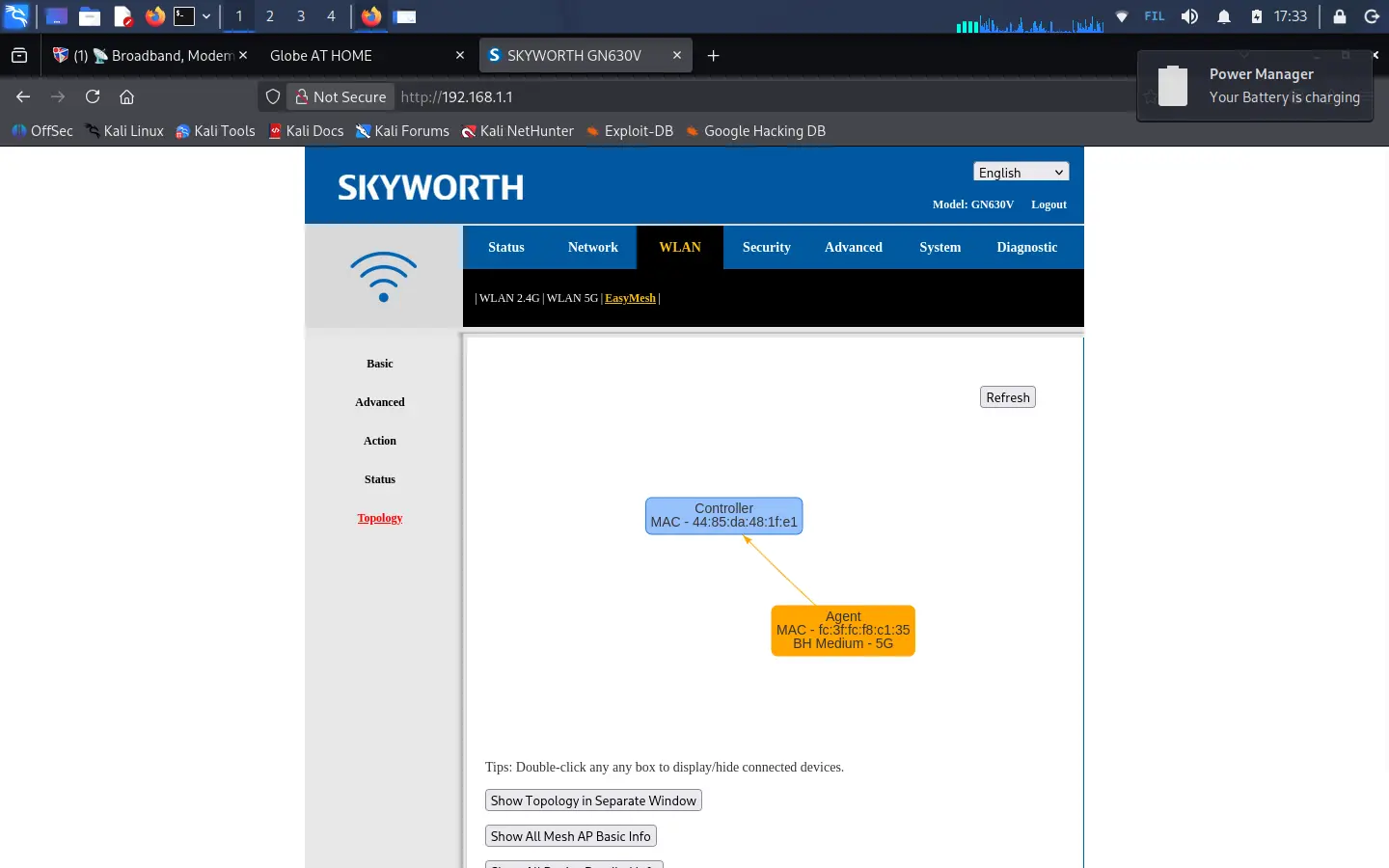Viewport: 1389px width, 868px height.
Task: Select the WLAN 2.4G submenu
Action: point(509,298)
